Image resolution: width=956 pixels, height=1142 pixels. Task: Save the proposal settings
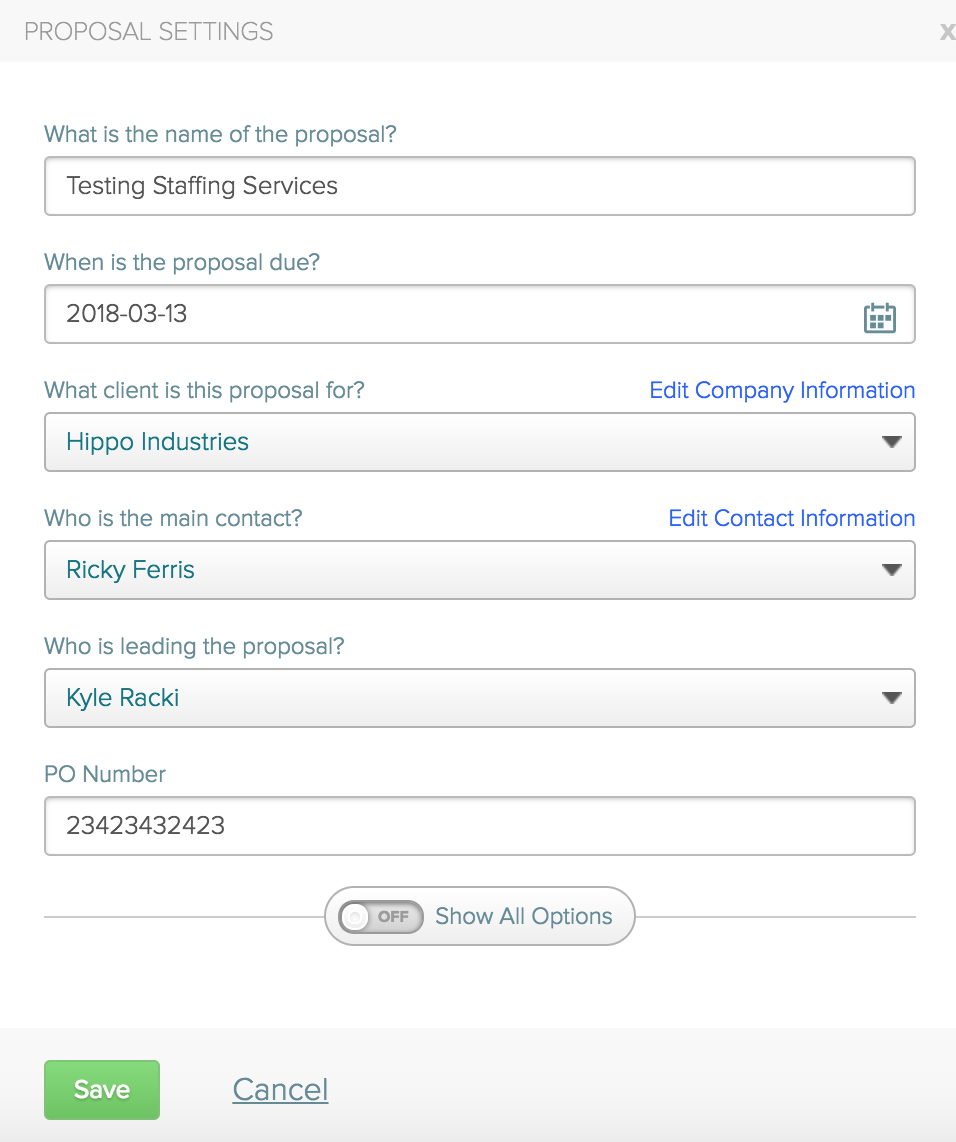coord(101,1089)
